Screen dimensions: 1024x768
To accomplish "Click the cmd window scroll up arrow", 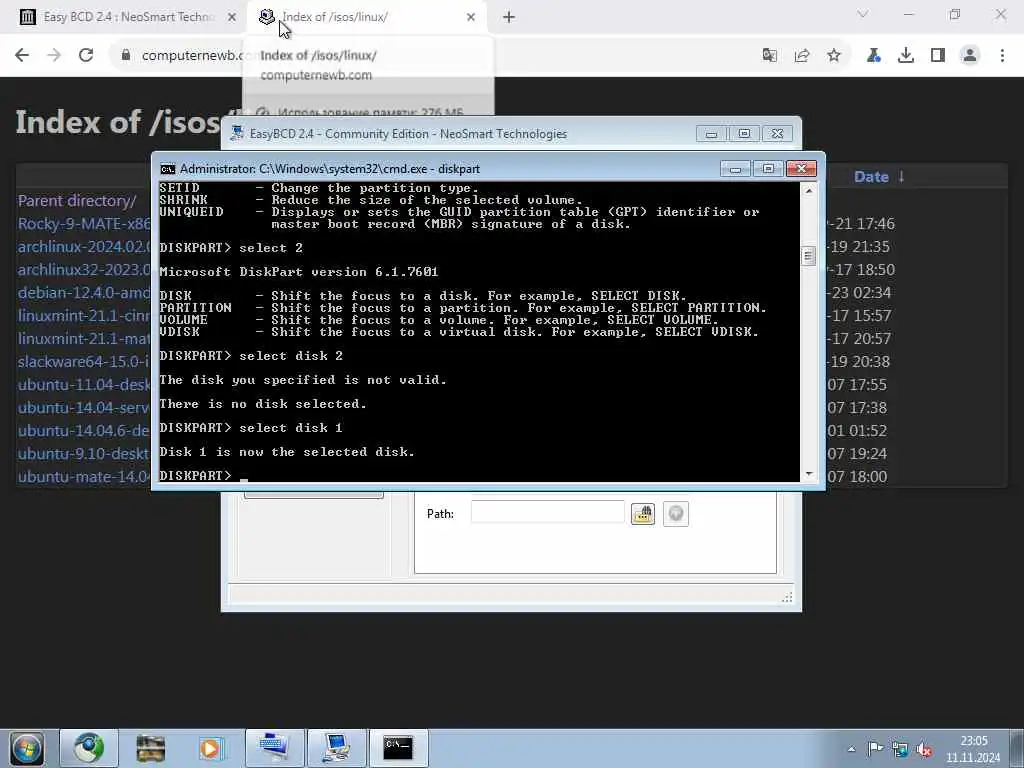I will pos(808,191).
